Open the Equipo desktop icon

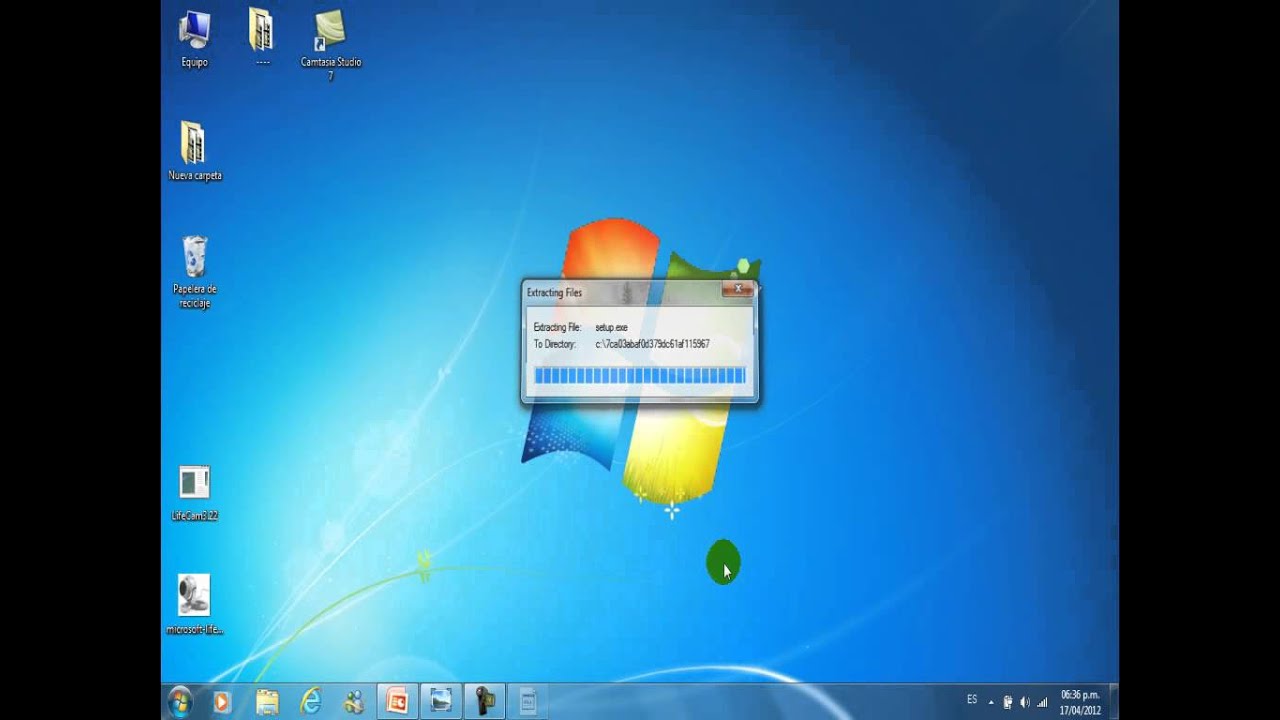coord(194,38)
